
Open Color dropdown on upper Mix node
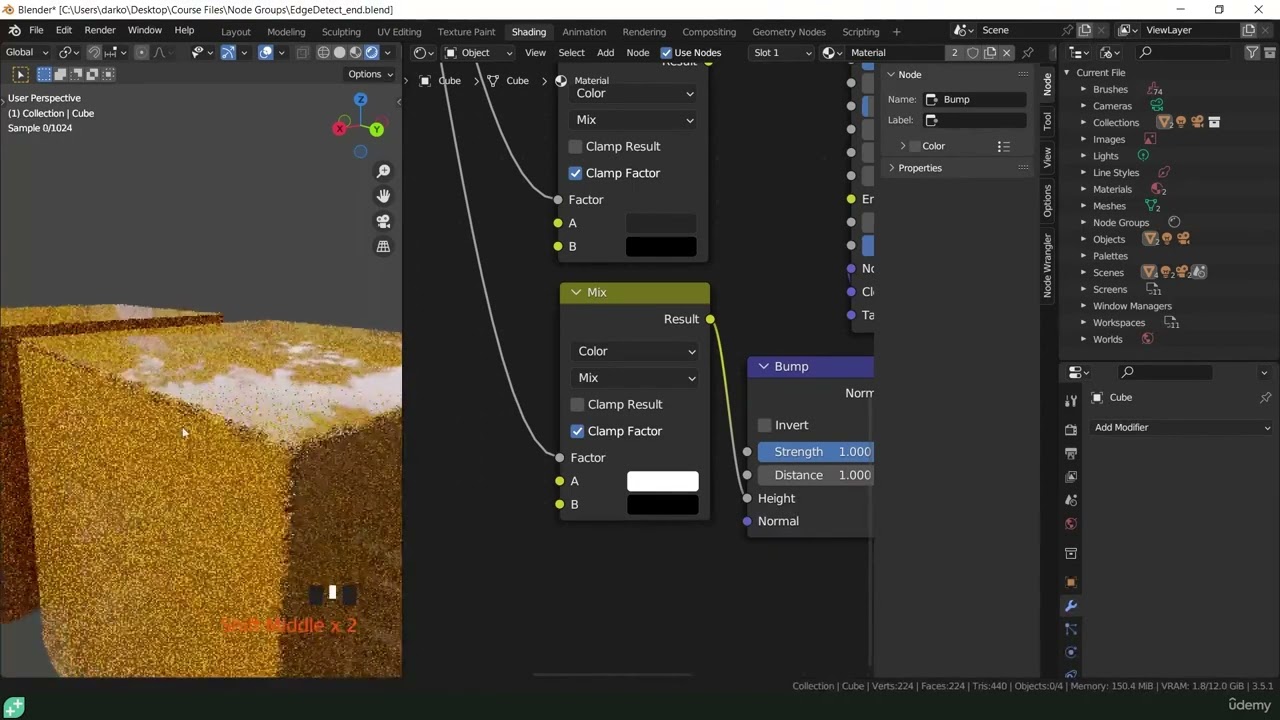point(634,93)
